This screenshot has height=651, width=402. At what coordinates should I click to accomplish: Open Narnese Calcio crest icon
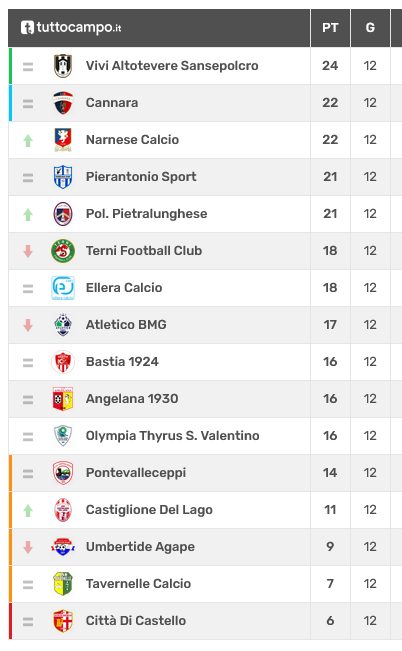63,140
